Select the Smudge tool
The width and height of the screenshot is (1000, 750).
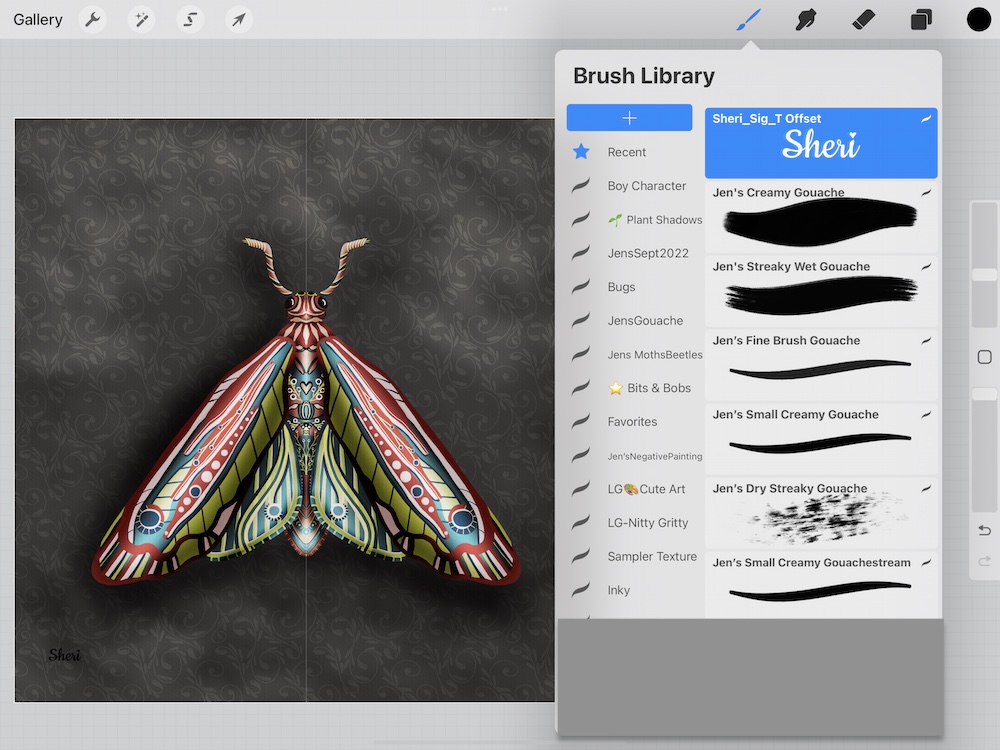tap(804, 19)
